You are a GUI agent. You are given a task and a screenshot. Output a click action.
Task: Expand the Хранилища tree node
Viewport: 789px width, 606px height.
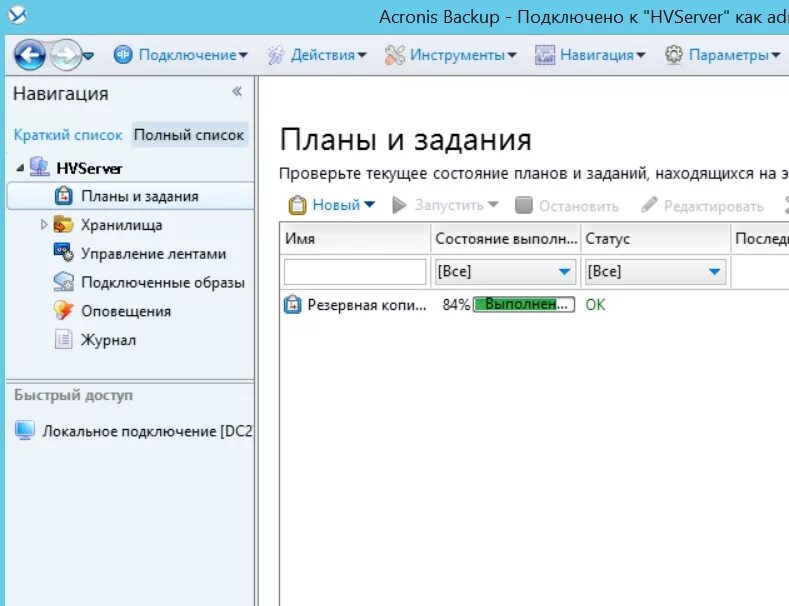click(x=44, y=224)
